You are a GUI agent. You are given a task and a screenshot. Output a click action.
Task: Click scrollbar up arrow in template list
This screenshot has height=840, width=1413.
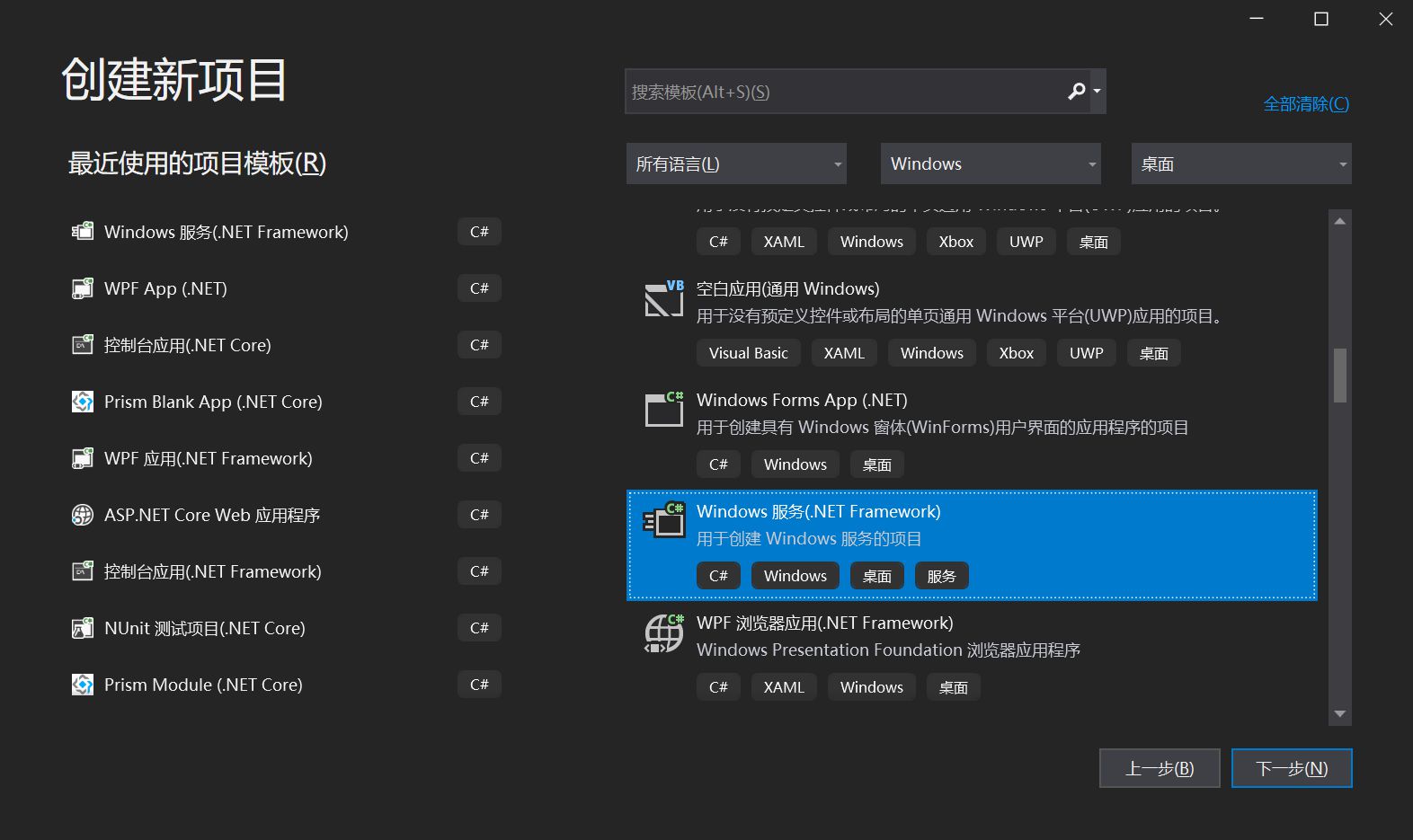point(1340,220)
